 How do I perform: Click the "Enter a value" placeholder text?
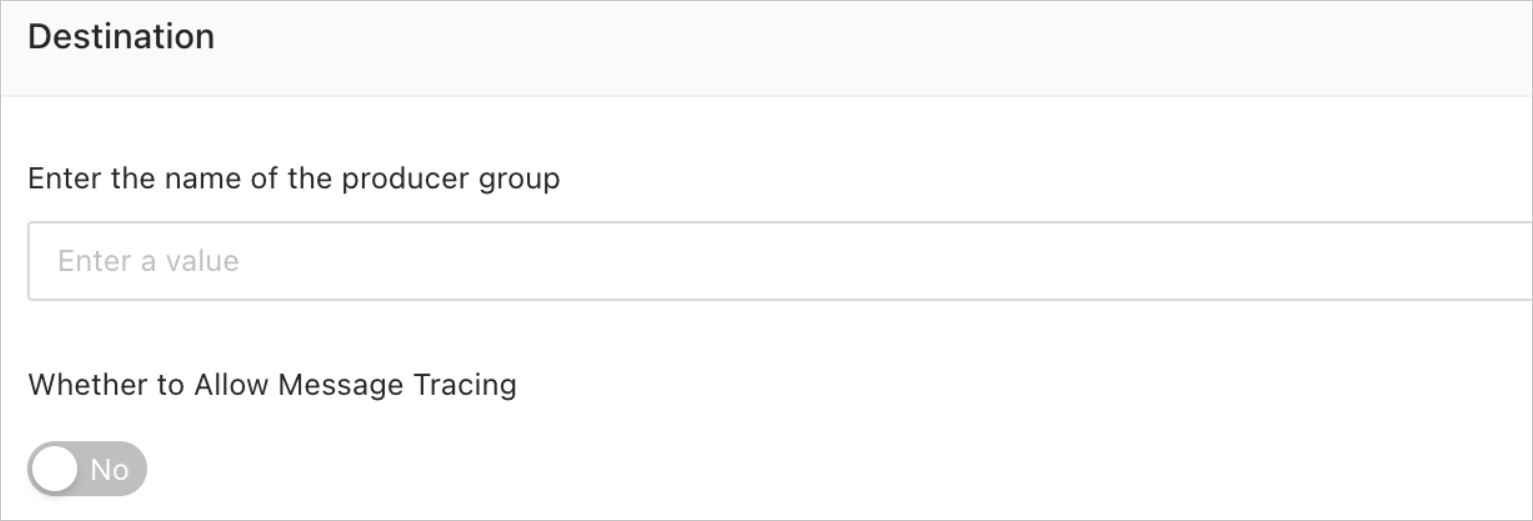tap(148, 261)
